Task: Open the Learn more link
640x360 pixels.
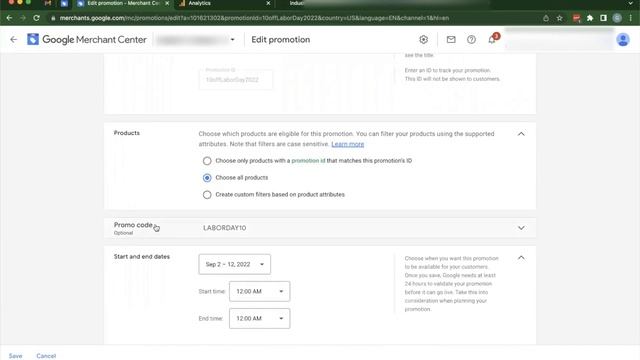Action: 347,144
